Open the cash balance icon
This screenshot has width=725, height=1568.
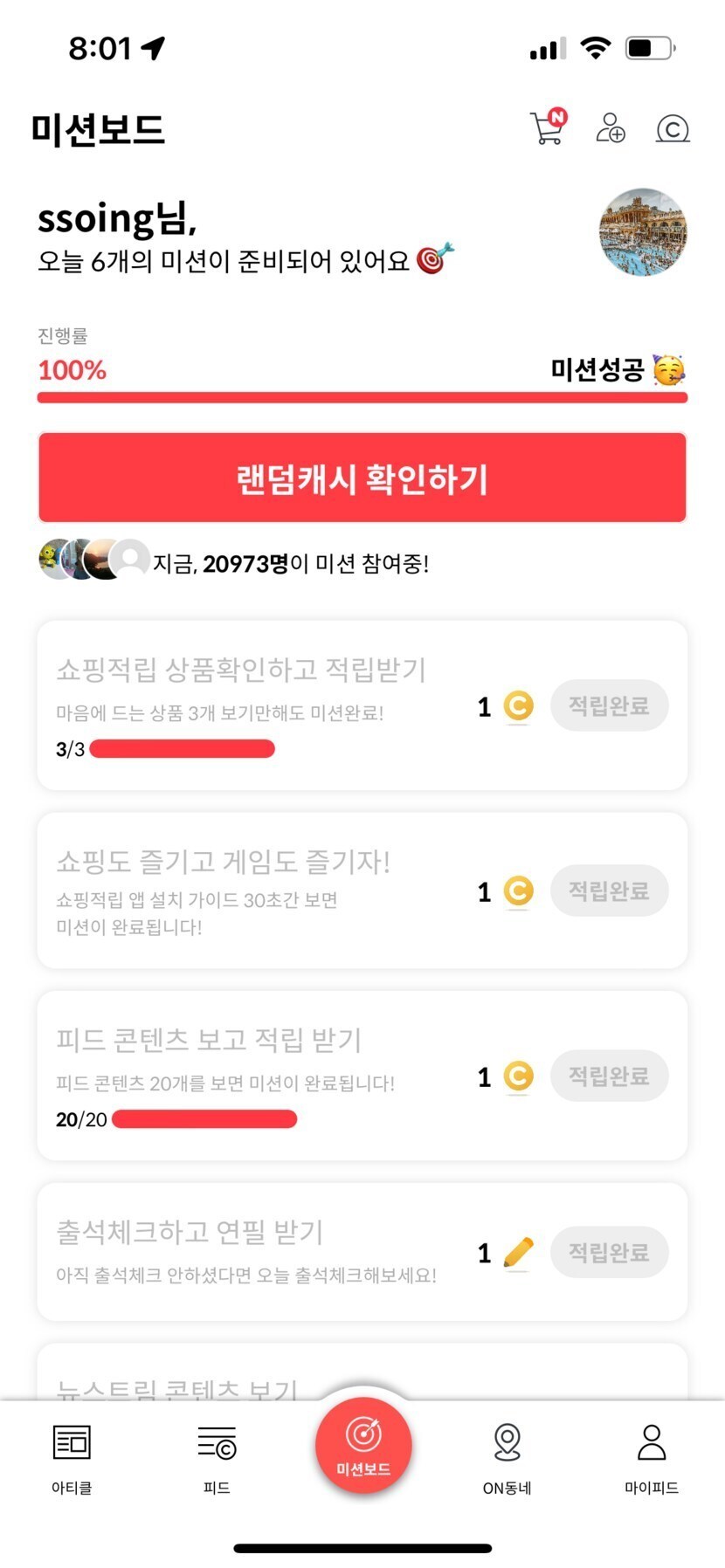point(672,129)
